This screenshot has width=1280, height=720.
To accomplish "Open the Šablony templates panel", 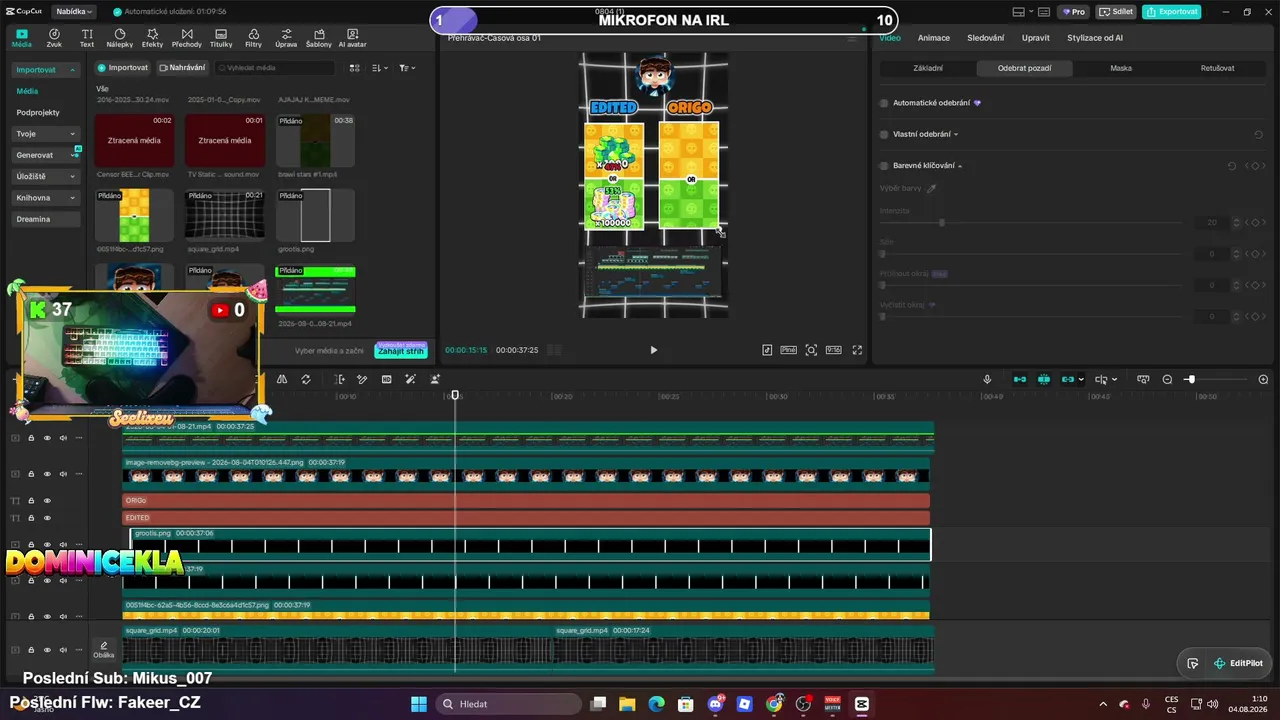I will [x=319, y=38].
